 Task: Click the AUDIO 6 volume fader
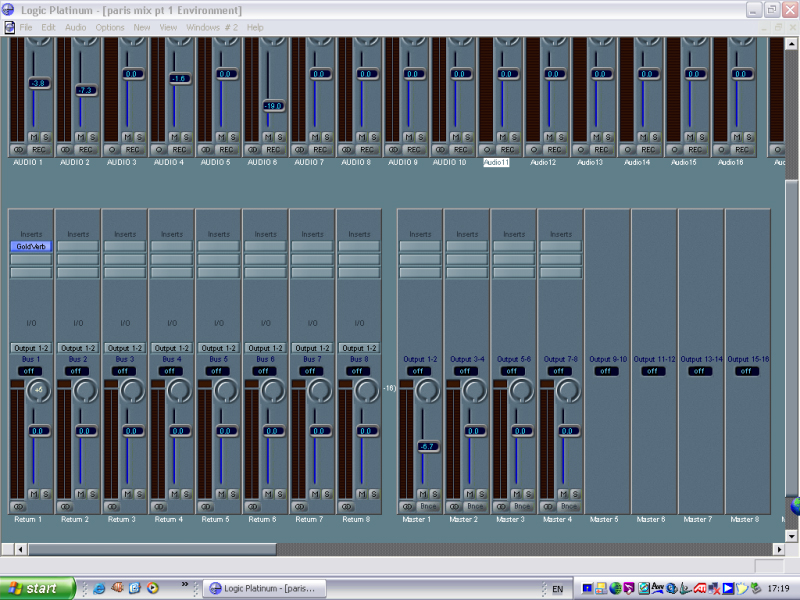pos(272,105)
